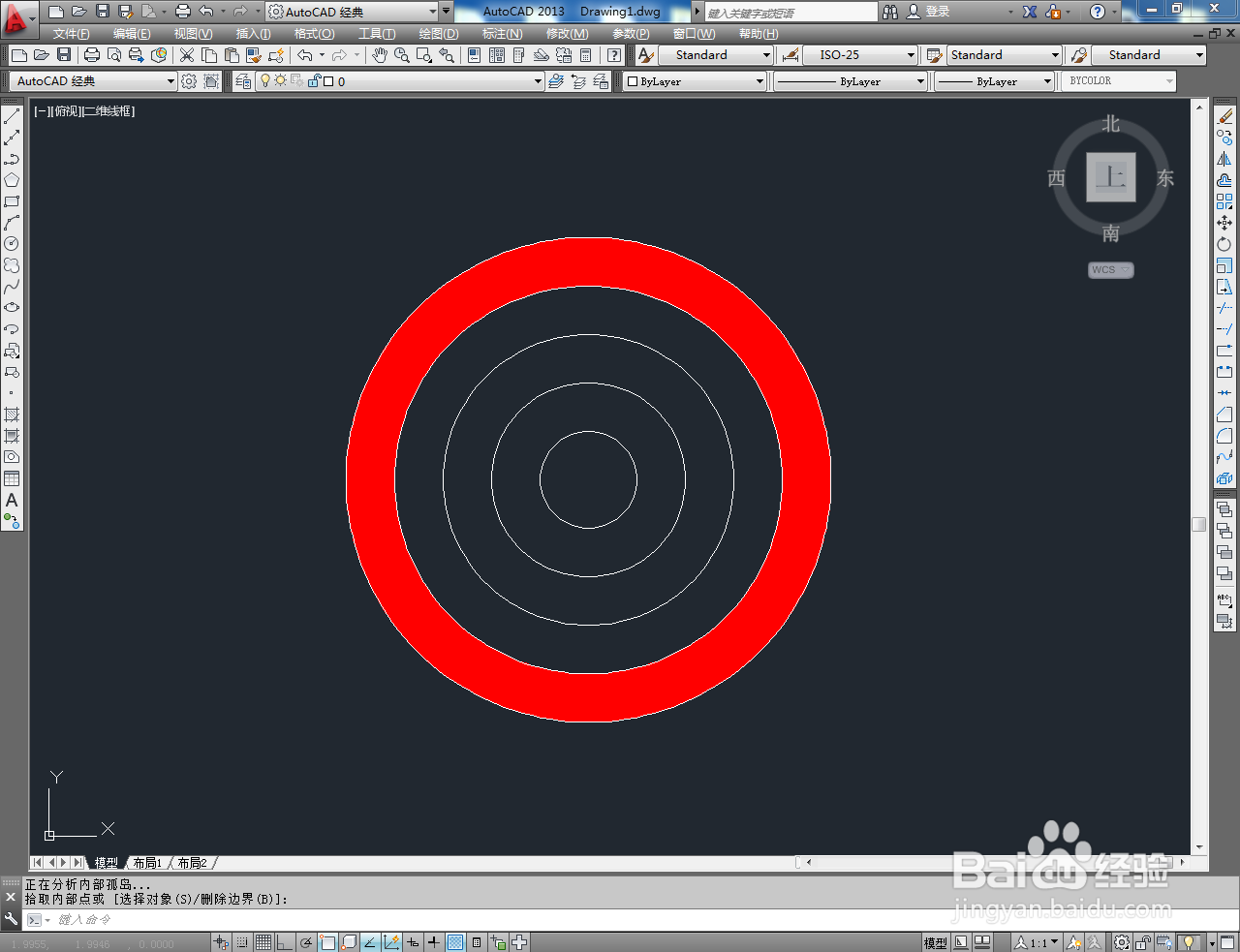Viewport: 1240px width, 952px height.
Task: Select the Multiline Text tool
Action: click(x=12, y=500)
